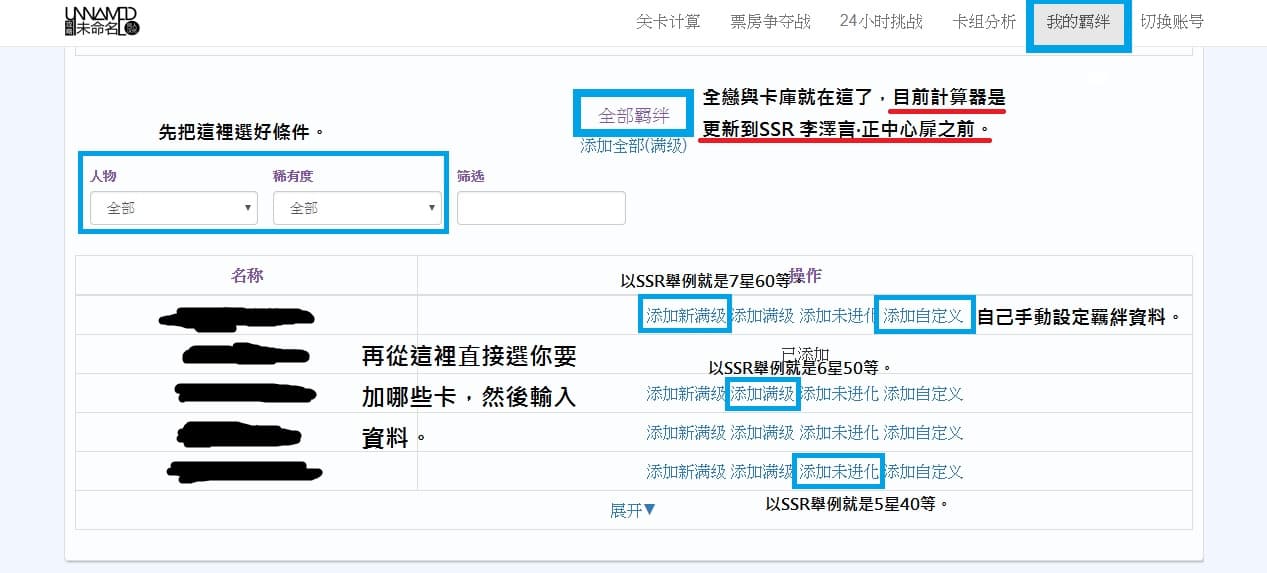The height and width of the screenshot is (573, 1267).
Task: Click the 名称 column header
Action: (247, 275)
